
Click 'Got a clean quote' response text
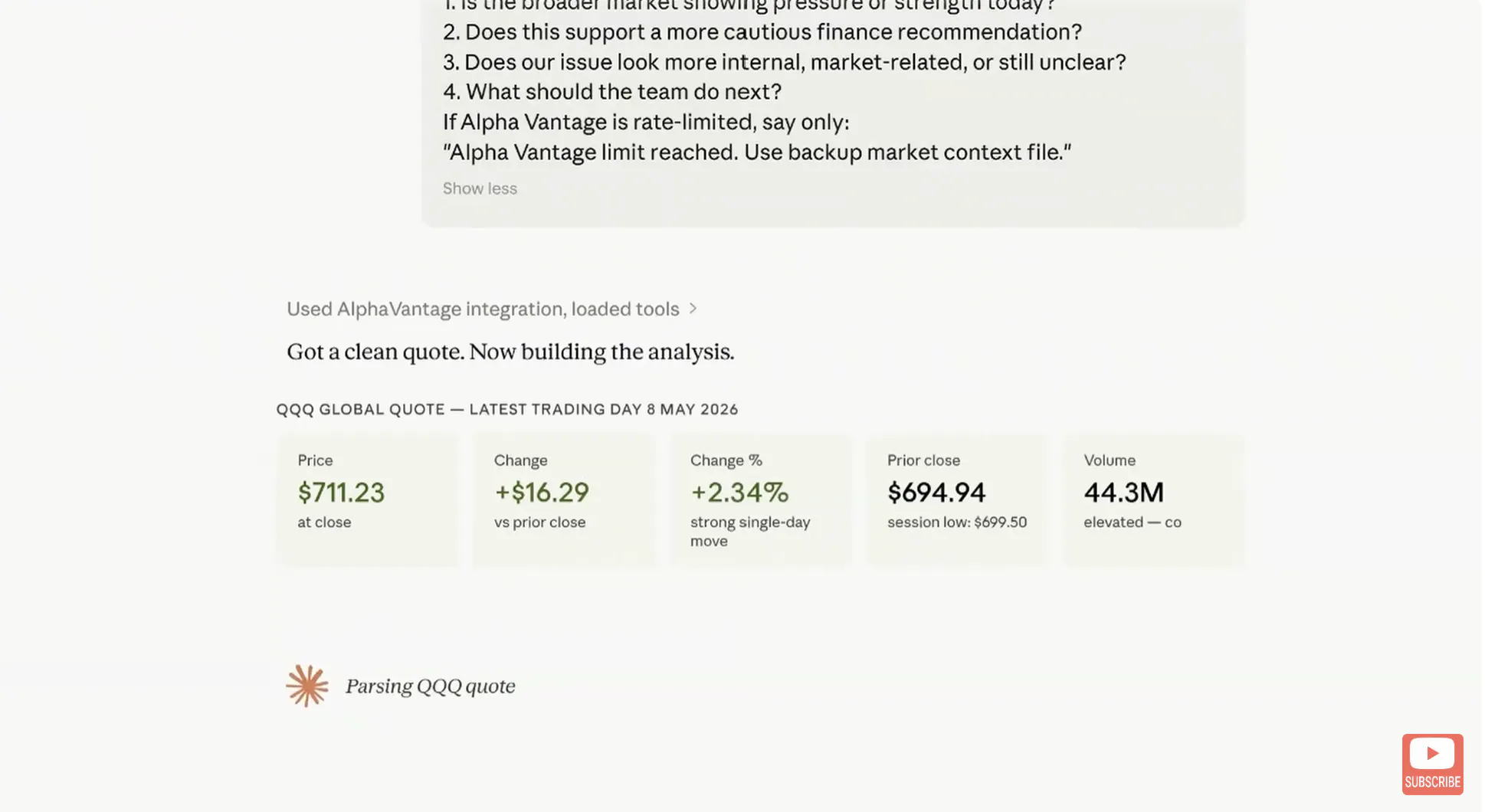510,352
